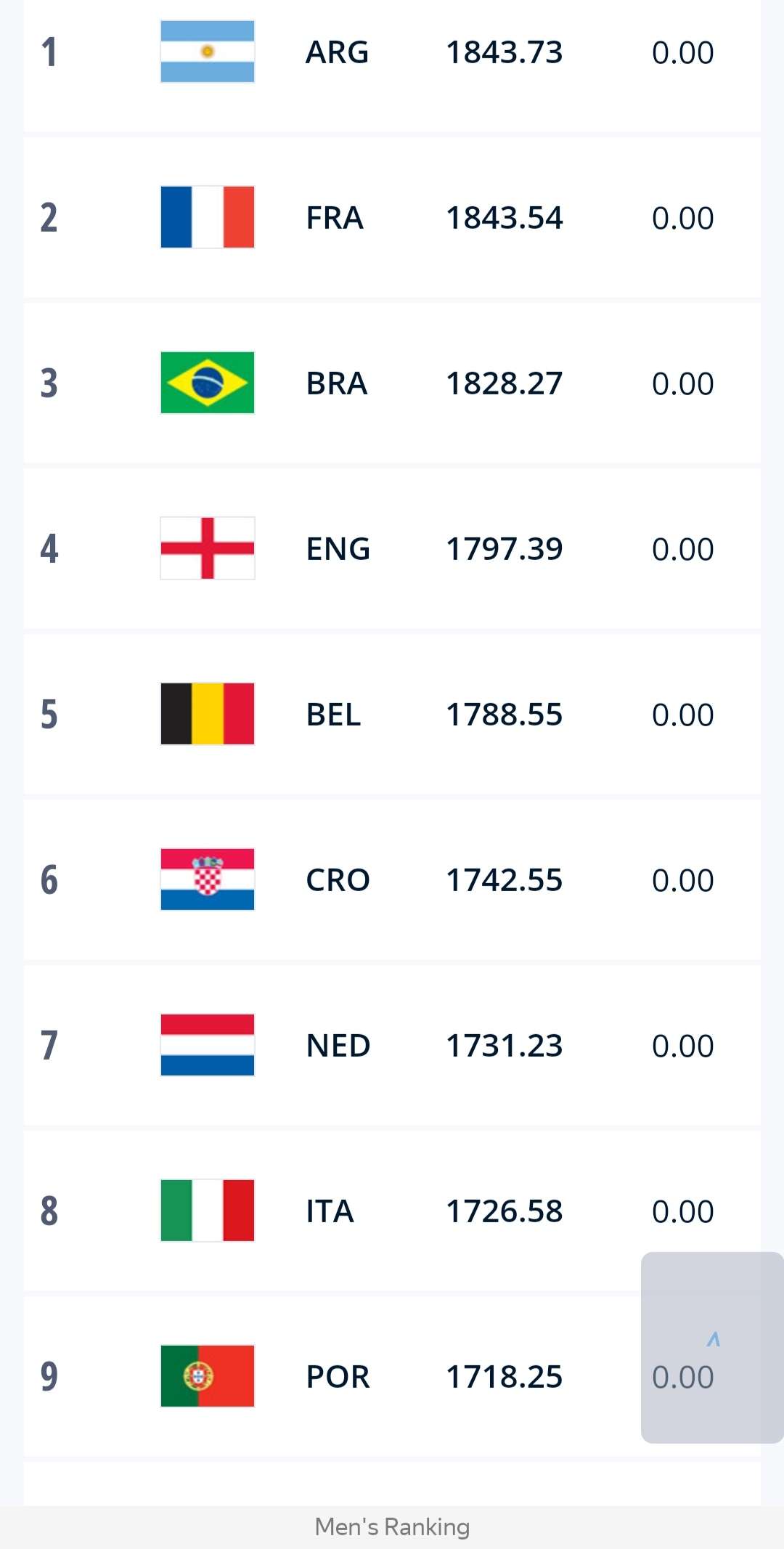Tap the Argentina flag icon
The width and height of the screenshot is (784, 1549).
pyautogui.click(x=207, y=52)
